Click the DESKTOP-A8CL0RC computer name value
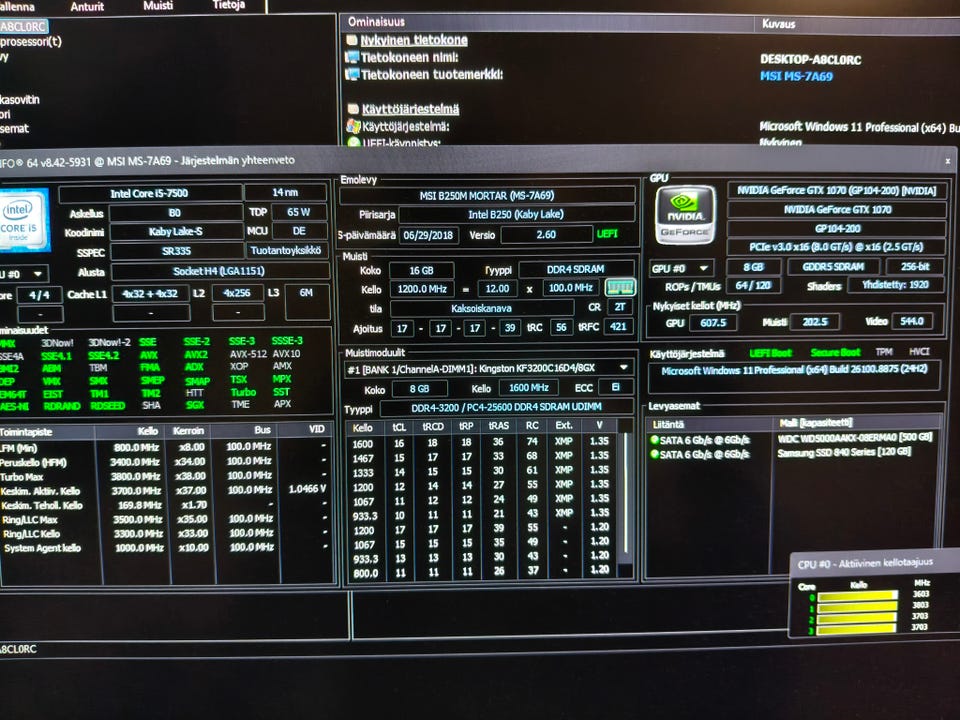Screen dimensions: 960x720 pyautogui.click(x=810, y=60)
